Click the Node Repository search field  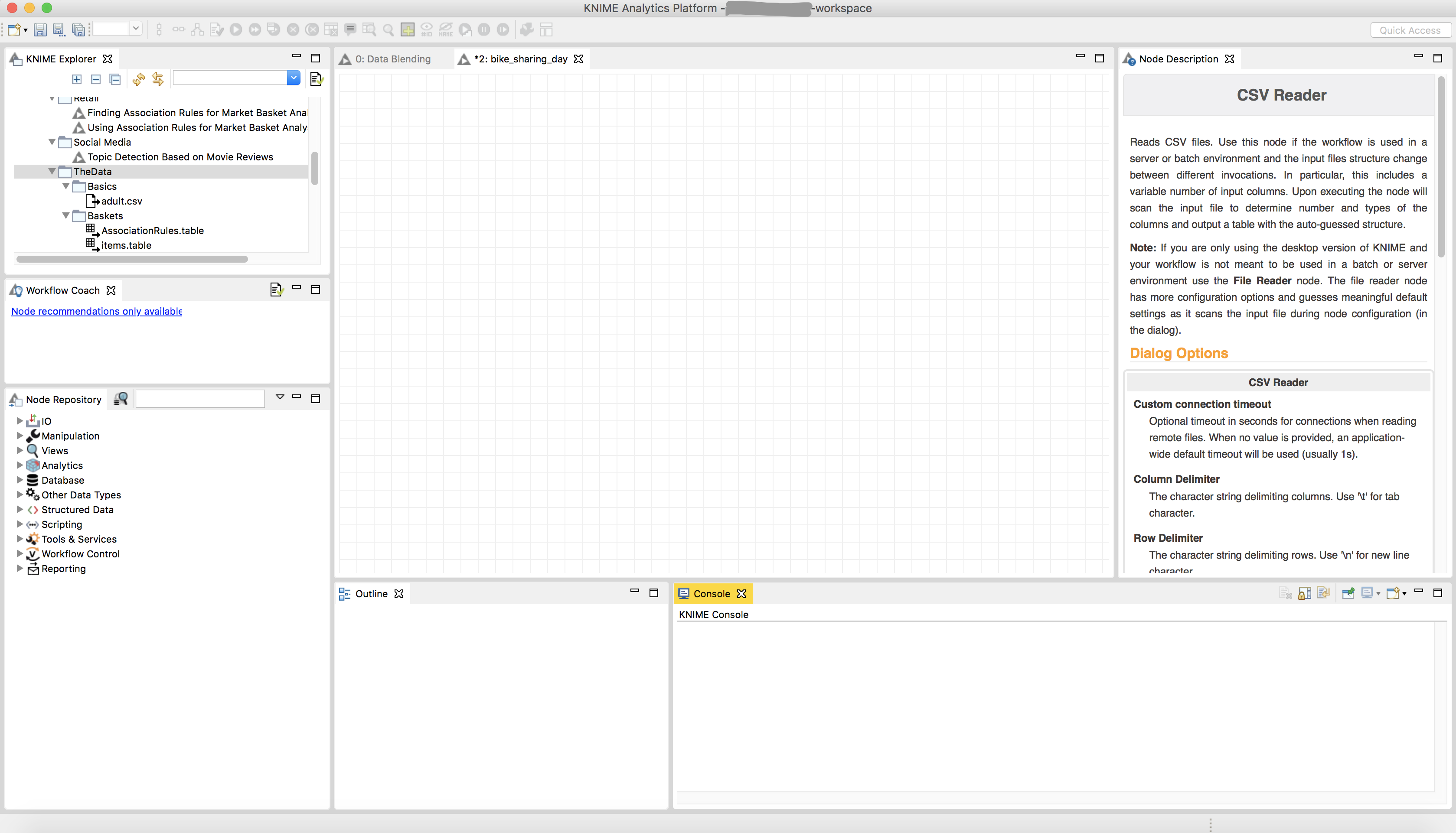coord(200,398)
